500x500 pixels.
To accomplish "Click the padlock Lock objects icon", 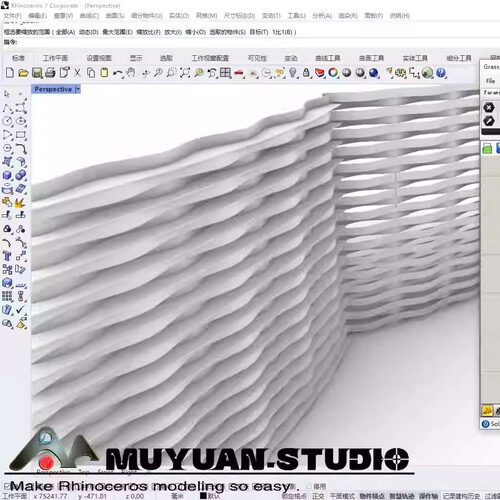I will click(x=306, y=73).
